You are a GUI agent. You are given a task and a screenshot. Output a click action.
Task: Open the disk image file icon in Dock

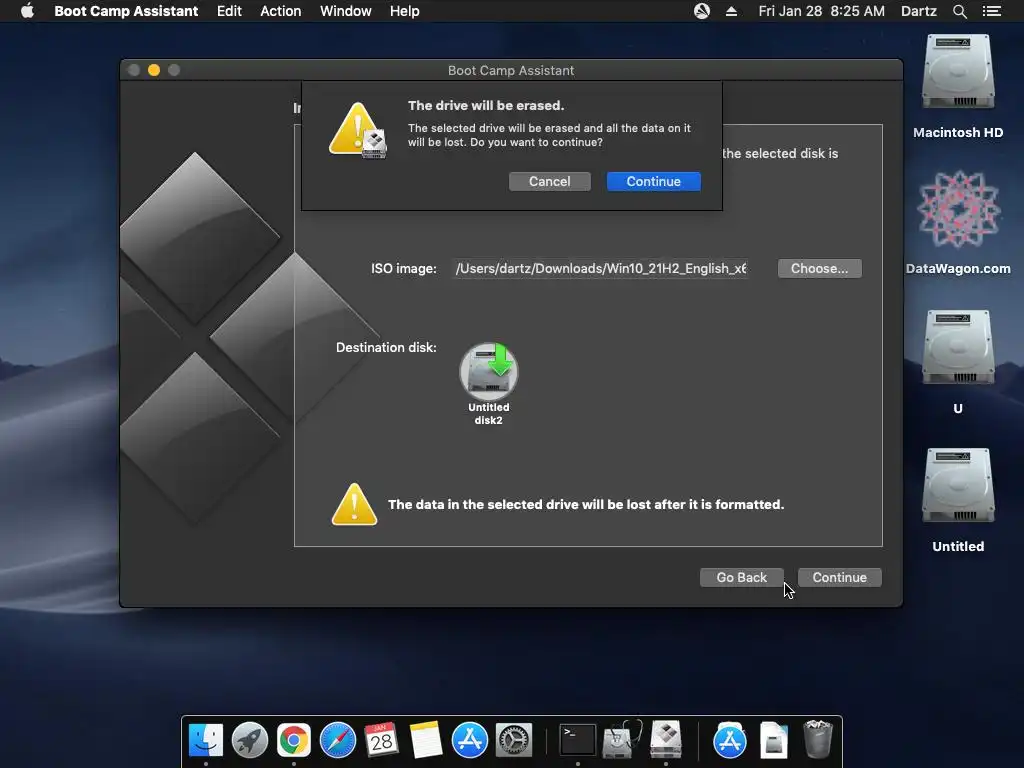click(x=774, y=741)
